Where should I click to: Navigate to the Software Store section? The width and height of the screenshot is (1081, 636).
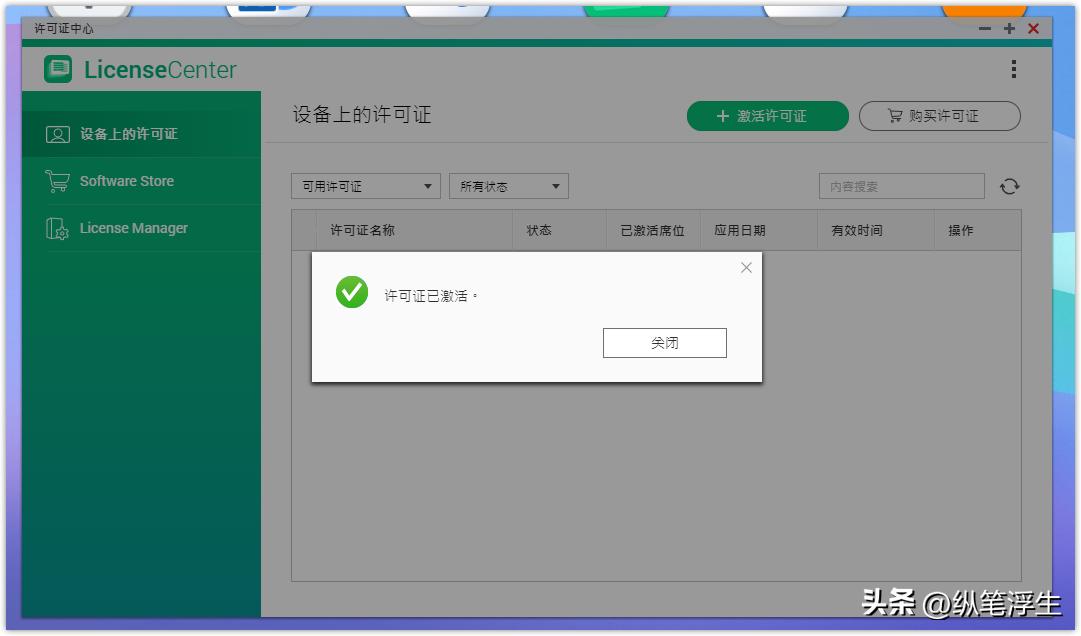point(126,180)
